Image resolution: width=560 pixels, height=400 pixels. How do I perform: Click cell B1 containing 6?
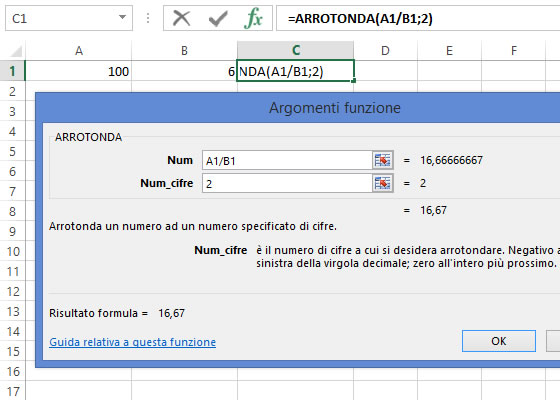184,71
